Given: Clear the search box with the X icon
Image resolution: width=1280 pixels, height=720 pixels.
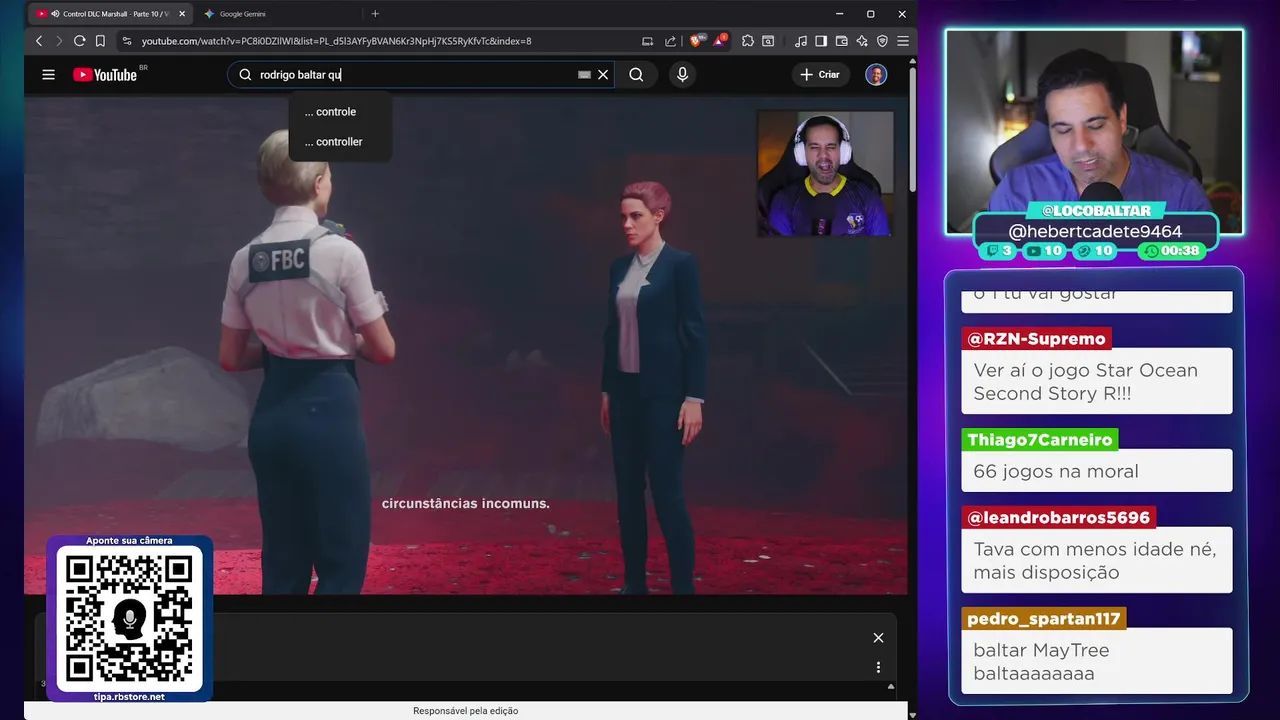Looking at the screenshot, I should pos(603,75).
